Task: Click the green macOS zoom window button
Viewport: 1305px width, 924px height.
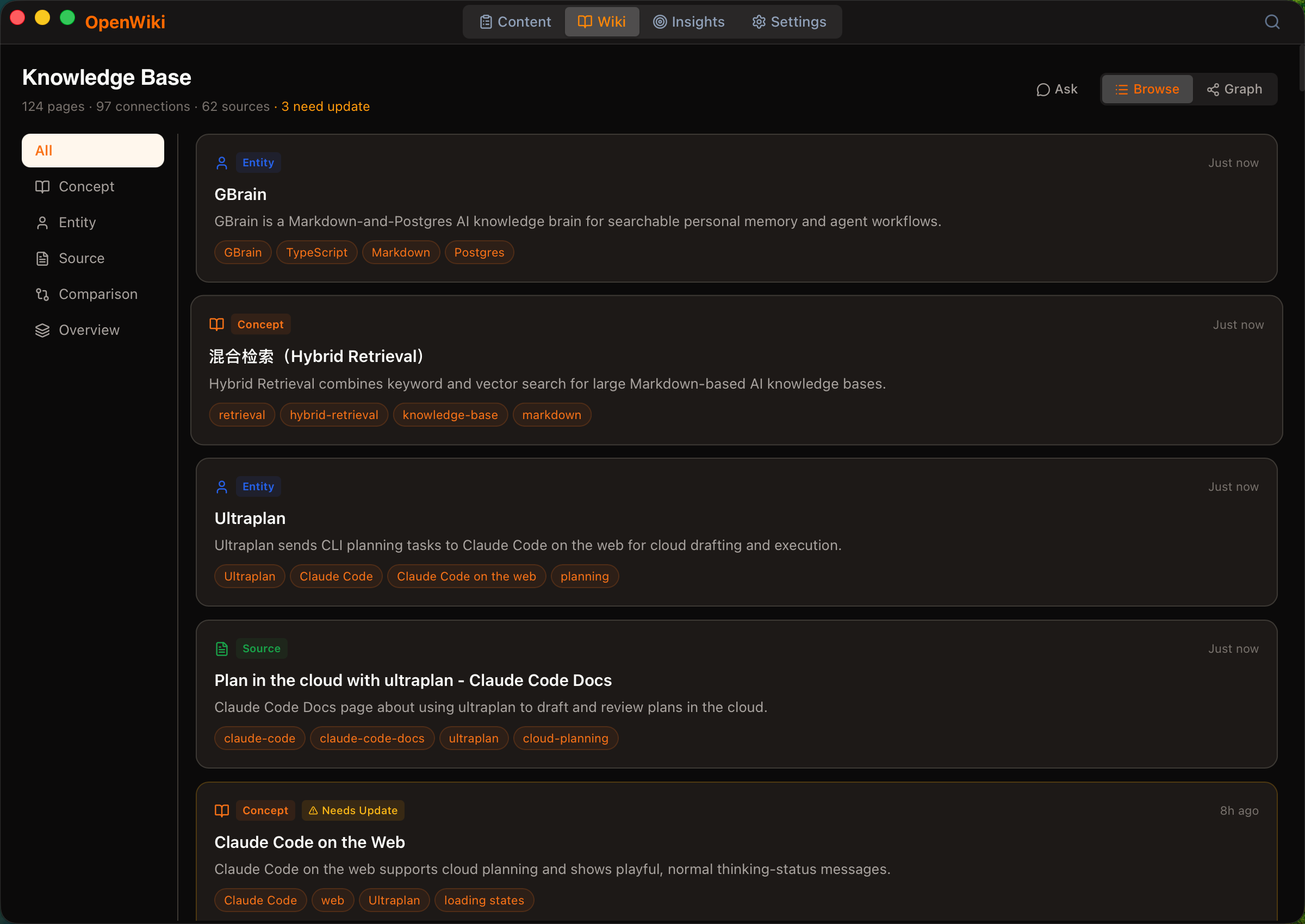Action: (68, 17)
